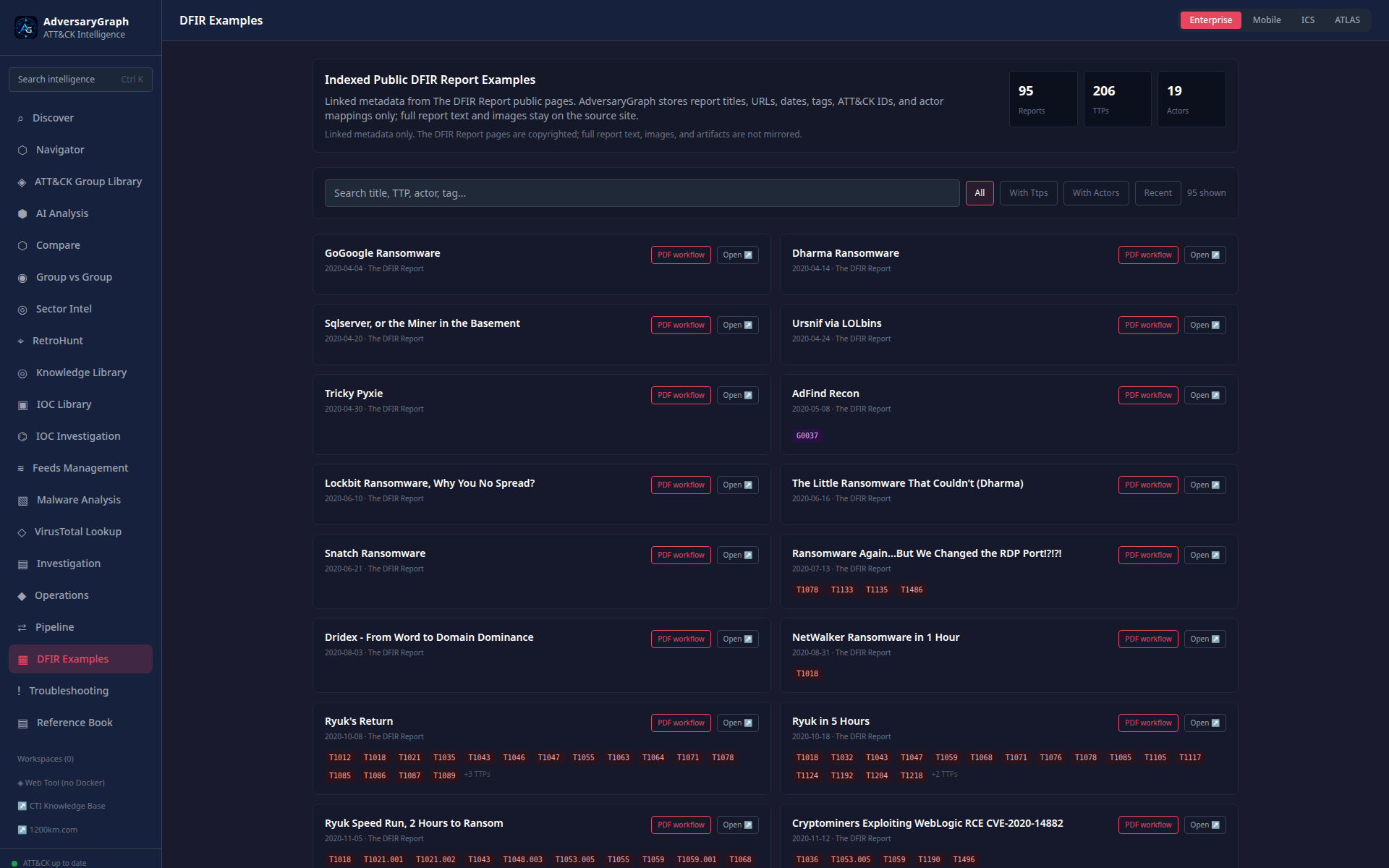Open RetroHunt from its sidebar icon

20,341
